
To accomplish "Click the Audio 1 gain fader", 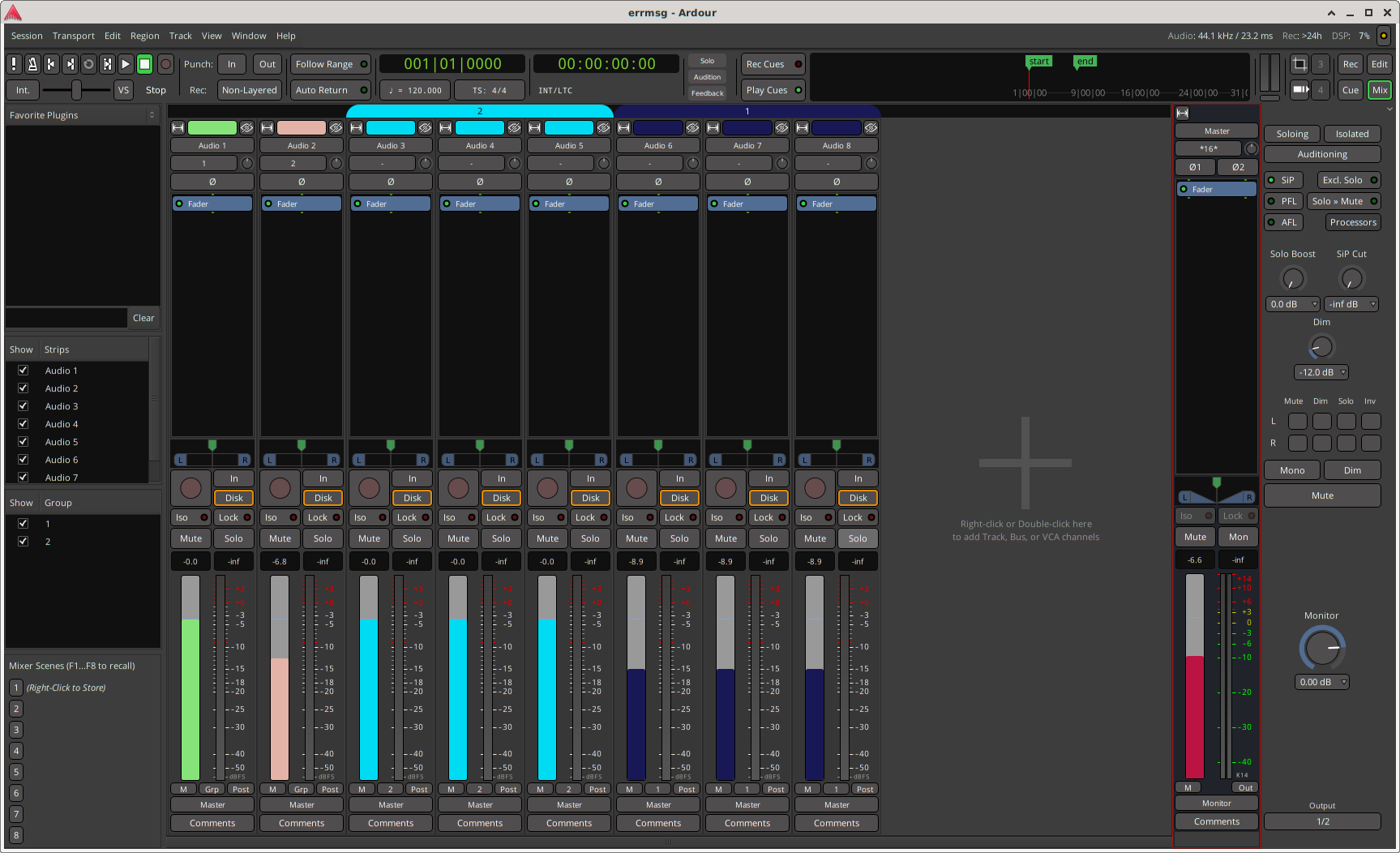I will (x=191, y=677).
